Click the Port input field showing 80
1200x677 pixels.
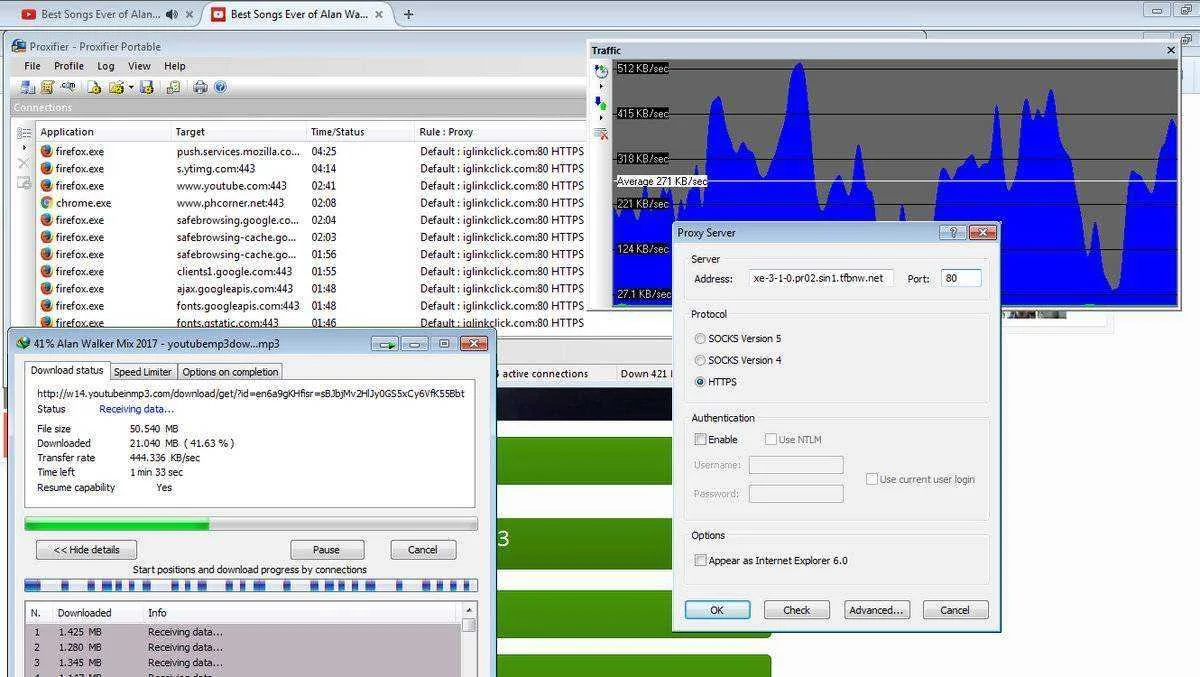coord(961,278)
